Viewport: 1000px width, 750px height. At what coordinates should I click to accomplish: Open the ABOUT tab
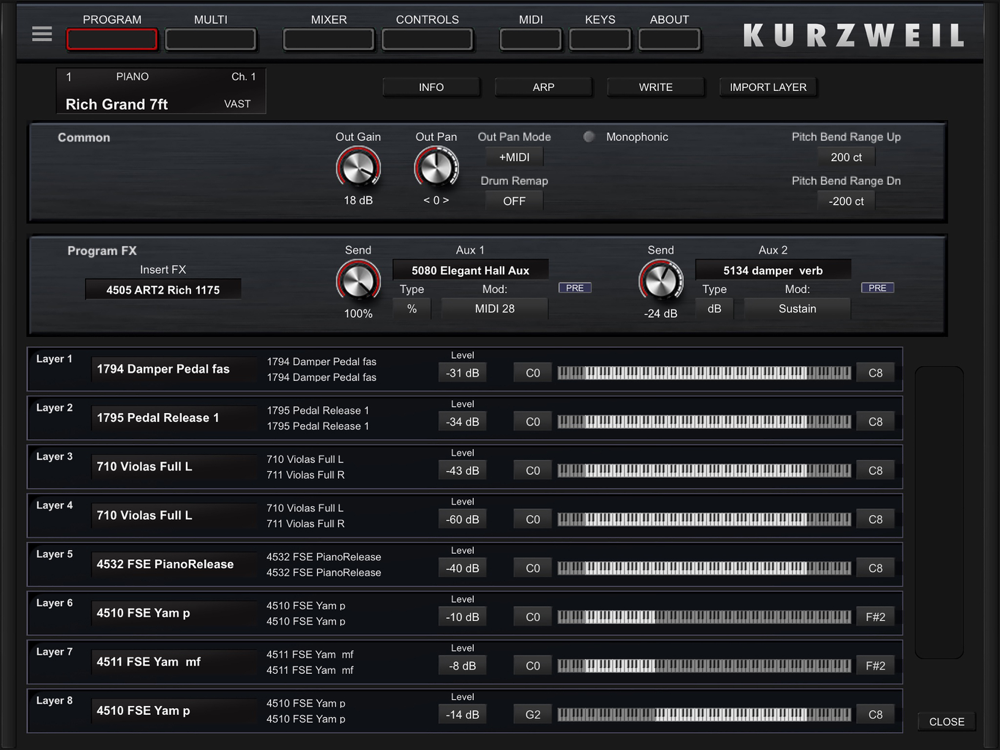(669, 40)
